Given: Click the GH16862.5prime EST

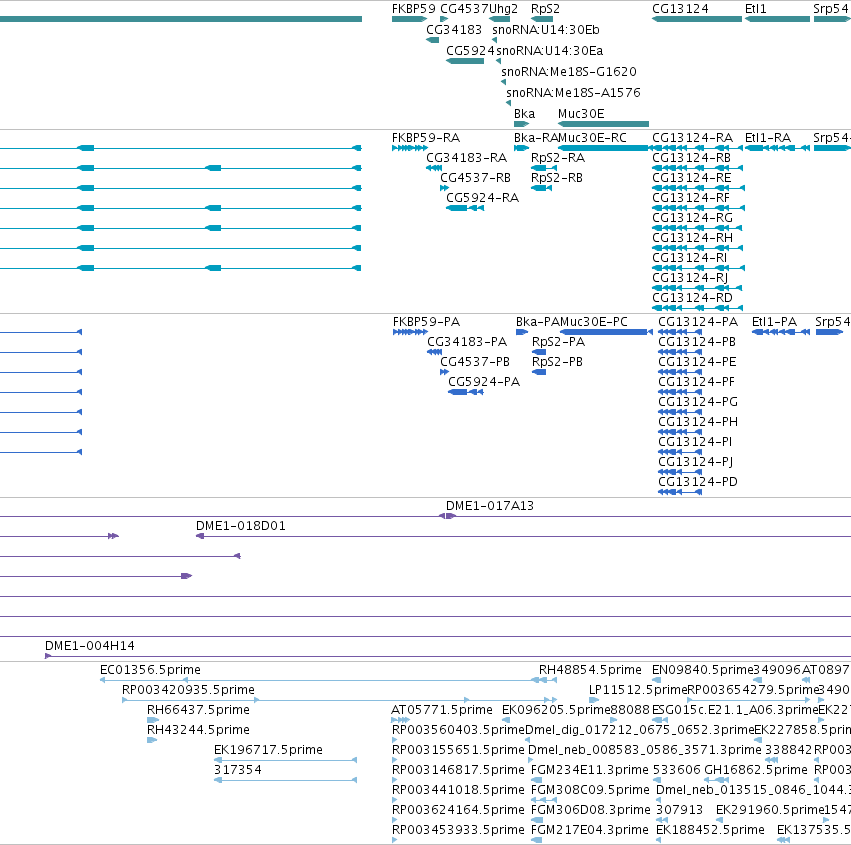Looking at the screenshot, I should (x=716, y=780).
